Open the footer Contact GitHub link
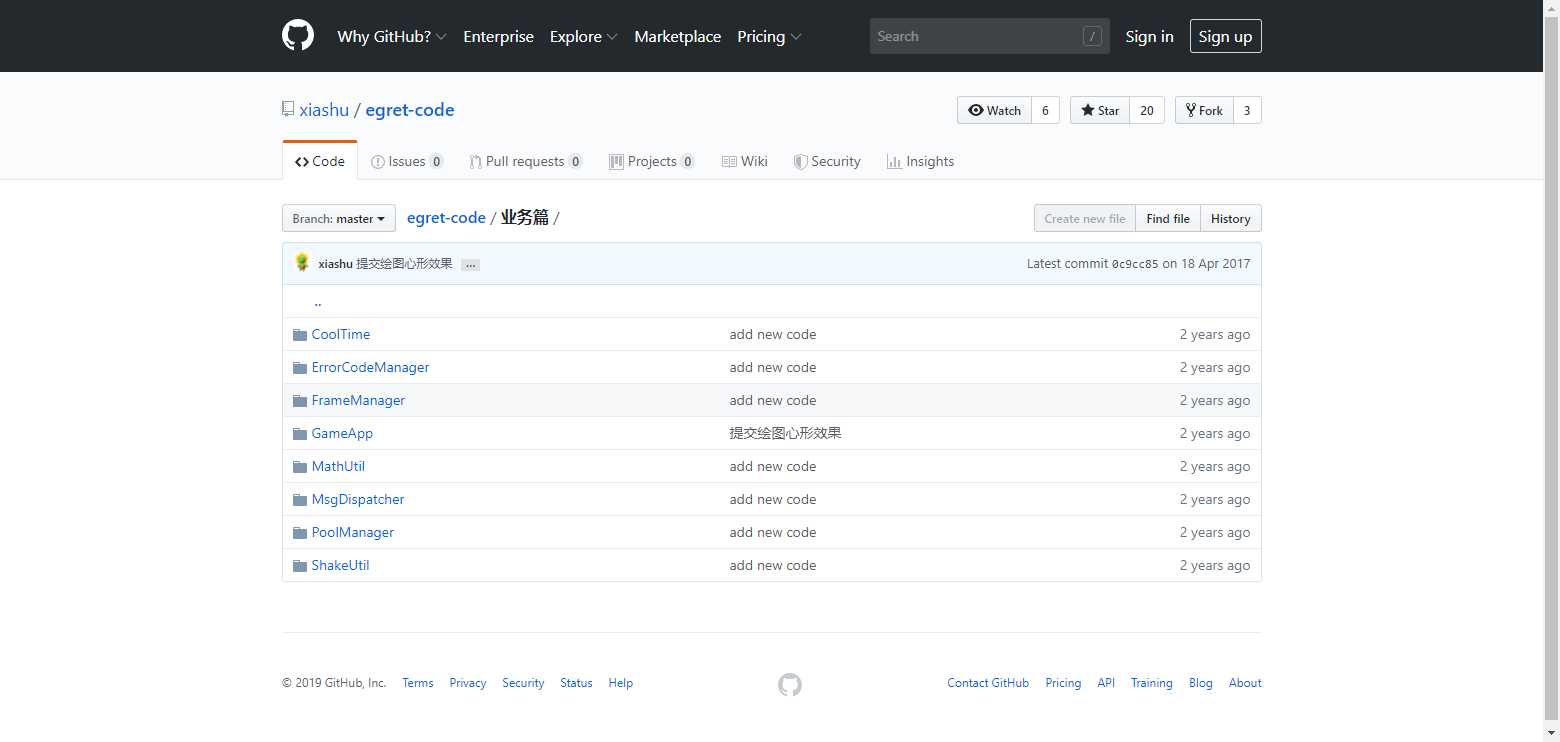The width and height of the screenshot is (1560, 742). point(988,683)
